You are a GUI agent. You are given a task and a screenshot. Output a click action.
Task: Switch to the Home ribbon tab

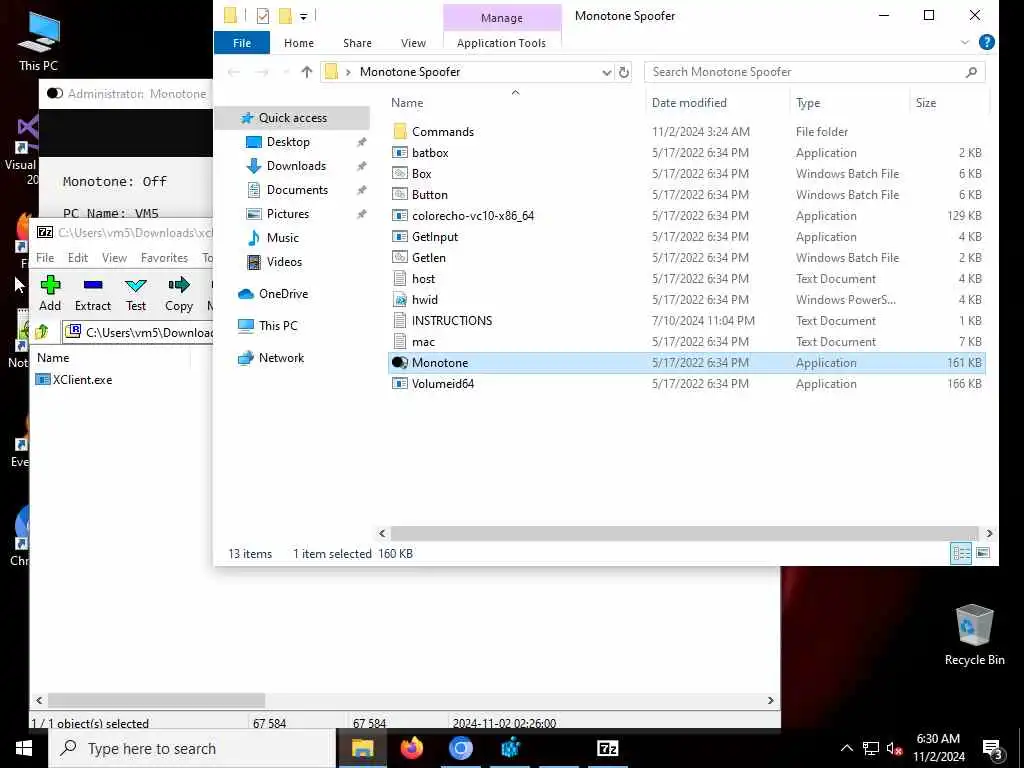(x=298, y=43)
